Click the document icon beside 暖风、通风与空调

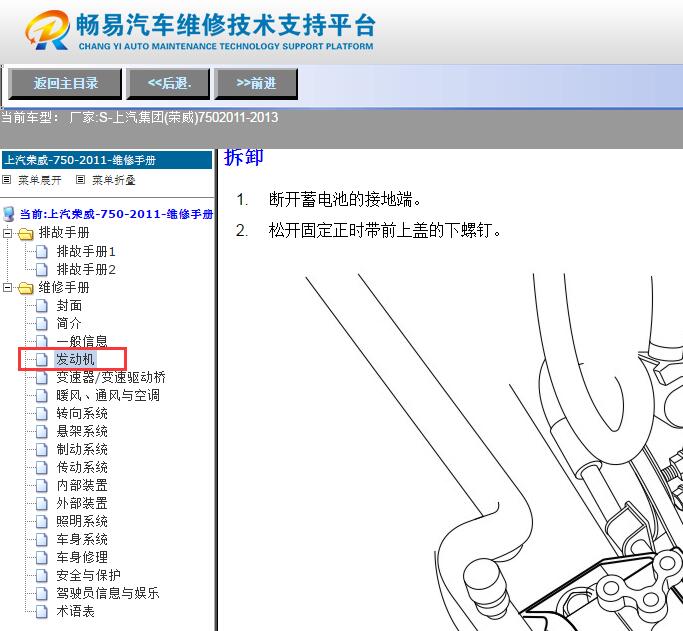(x=42, y=395)
